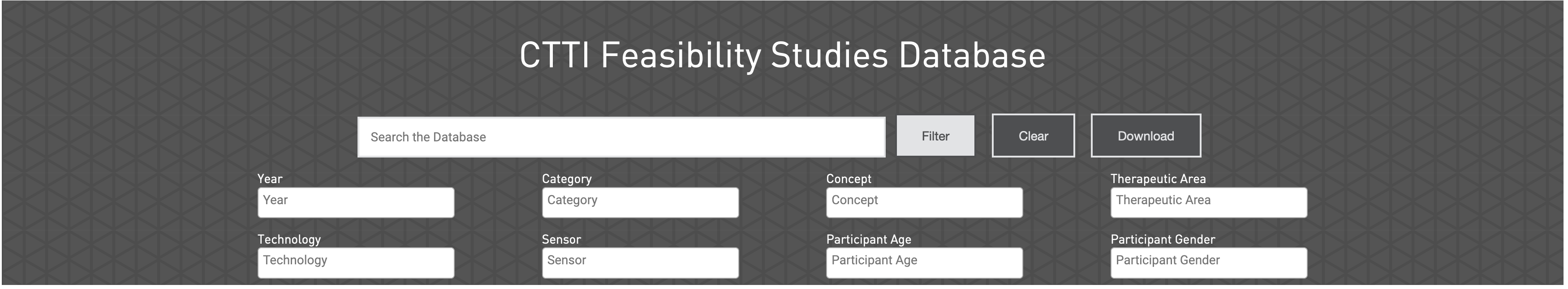Click the Clear button
Image resolution: width=1568 pixels, height=289 pixels.
(1033, 136)
